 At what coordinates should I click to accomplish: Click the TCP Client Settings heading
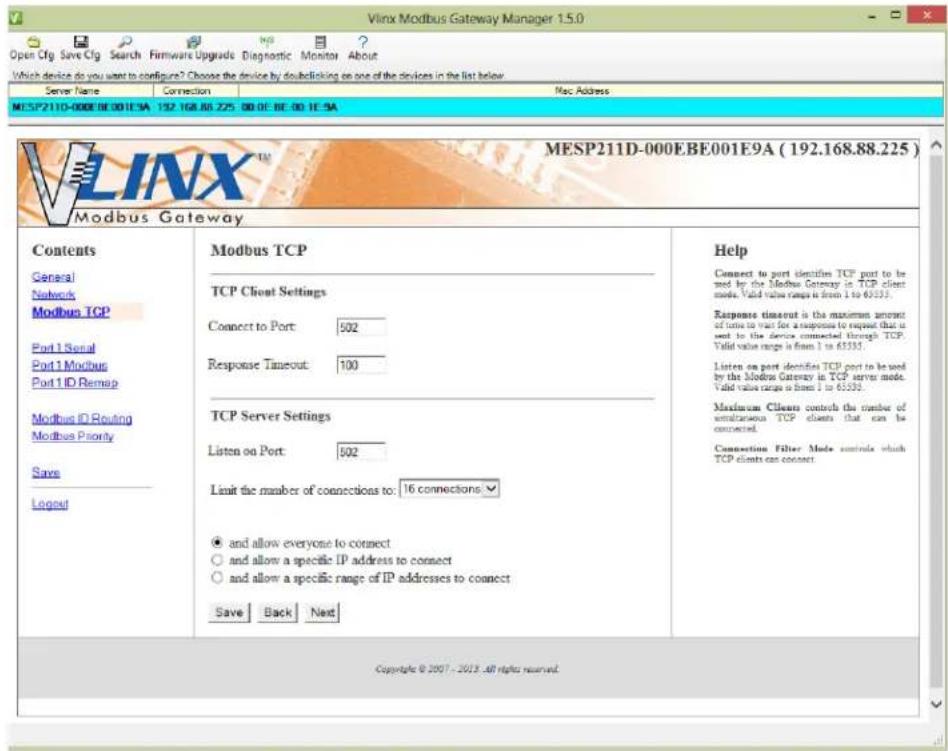tap(268, 291)
